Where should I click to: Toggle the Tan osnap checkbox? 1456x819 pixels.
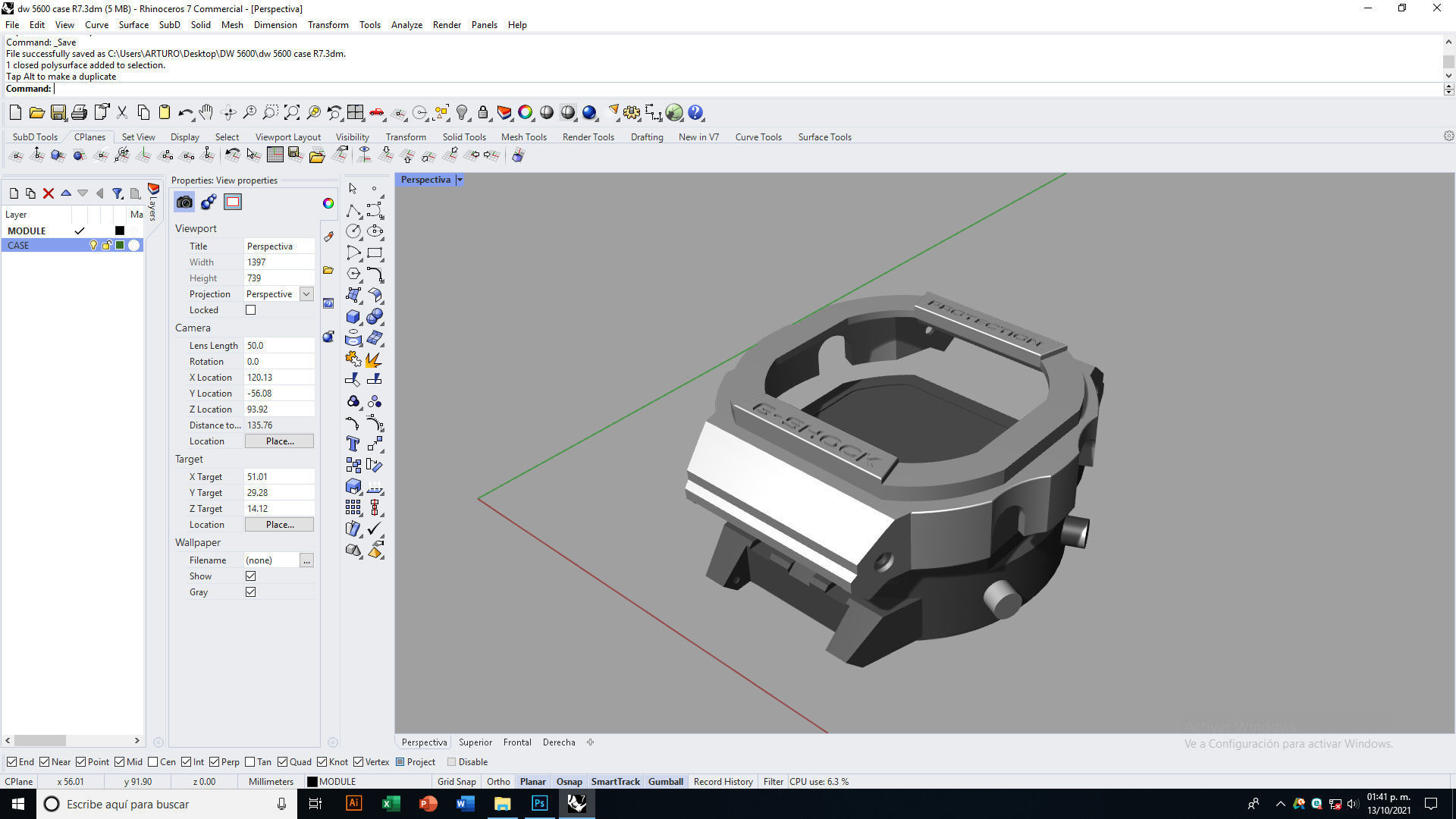[250, 762]
